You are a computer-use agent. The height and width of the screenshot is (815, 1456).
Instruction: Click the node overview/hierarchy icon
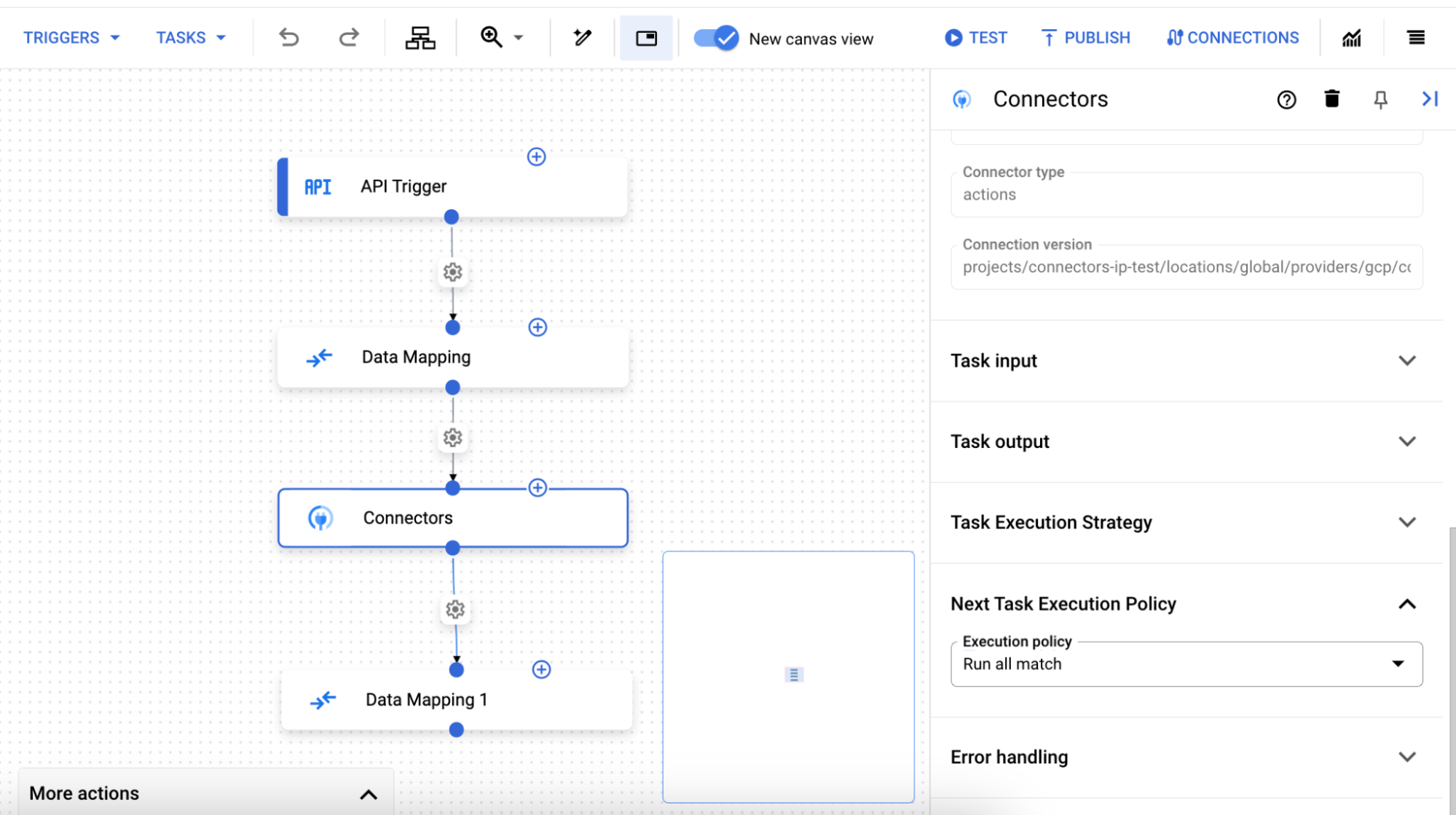[x=421, y=37]
